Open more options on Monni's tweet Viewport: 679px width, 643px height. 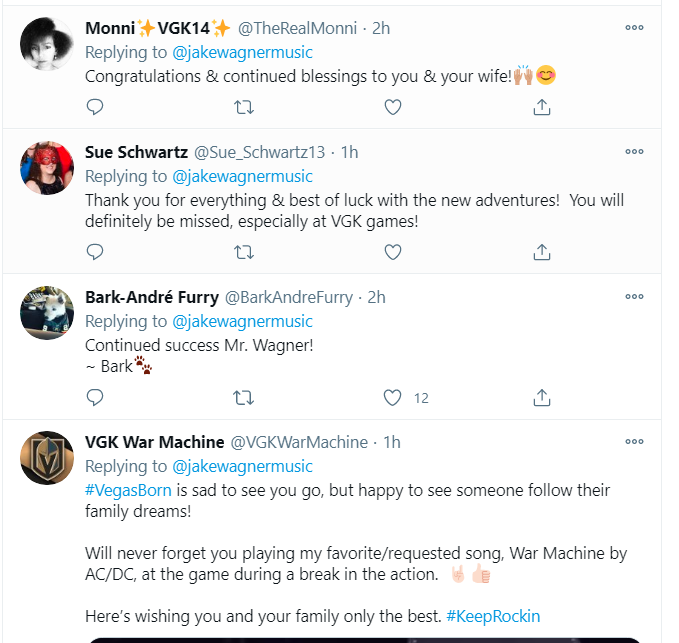coord(634,28)
